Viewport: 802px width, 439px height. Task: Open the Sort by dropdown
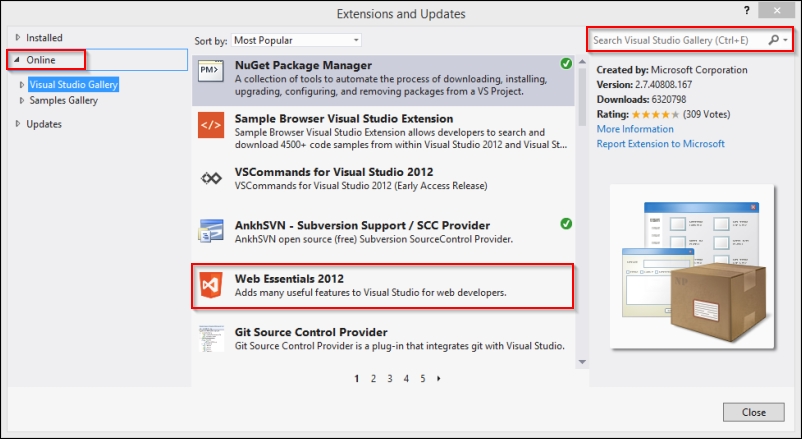[x=296, y=41]
